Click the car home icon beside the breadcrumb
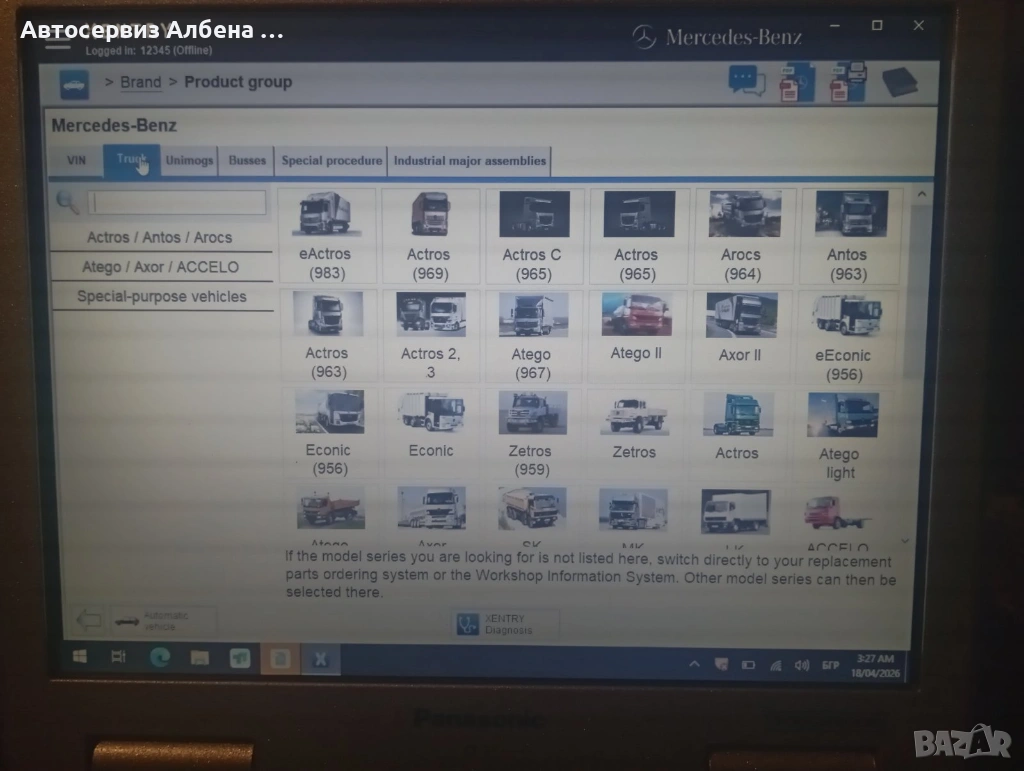Viewport: 1024px width, 771px height. coord(74,84)
